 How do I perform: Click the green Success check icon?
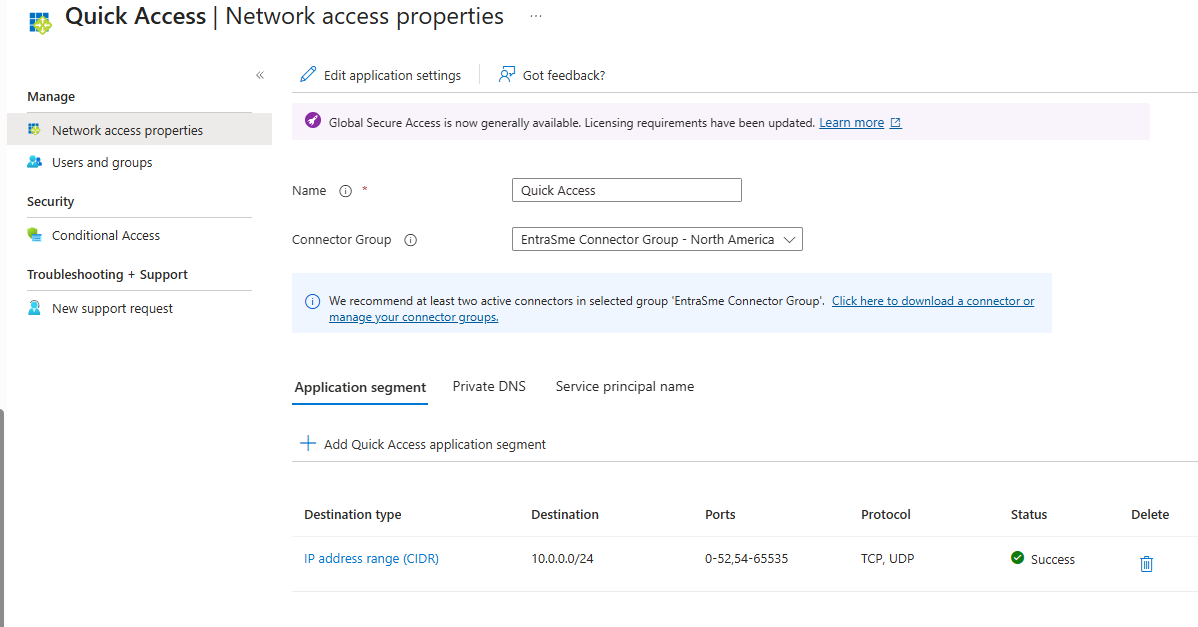pyautogui.click(x=1018, y=558)
